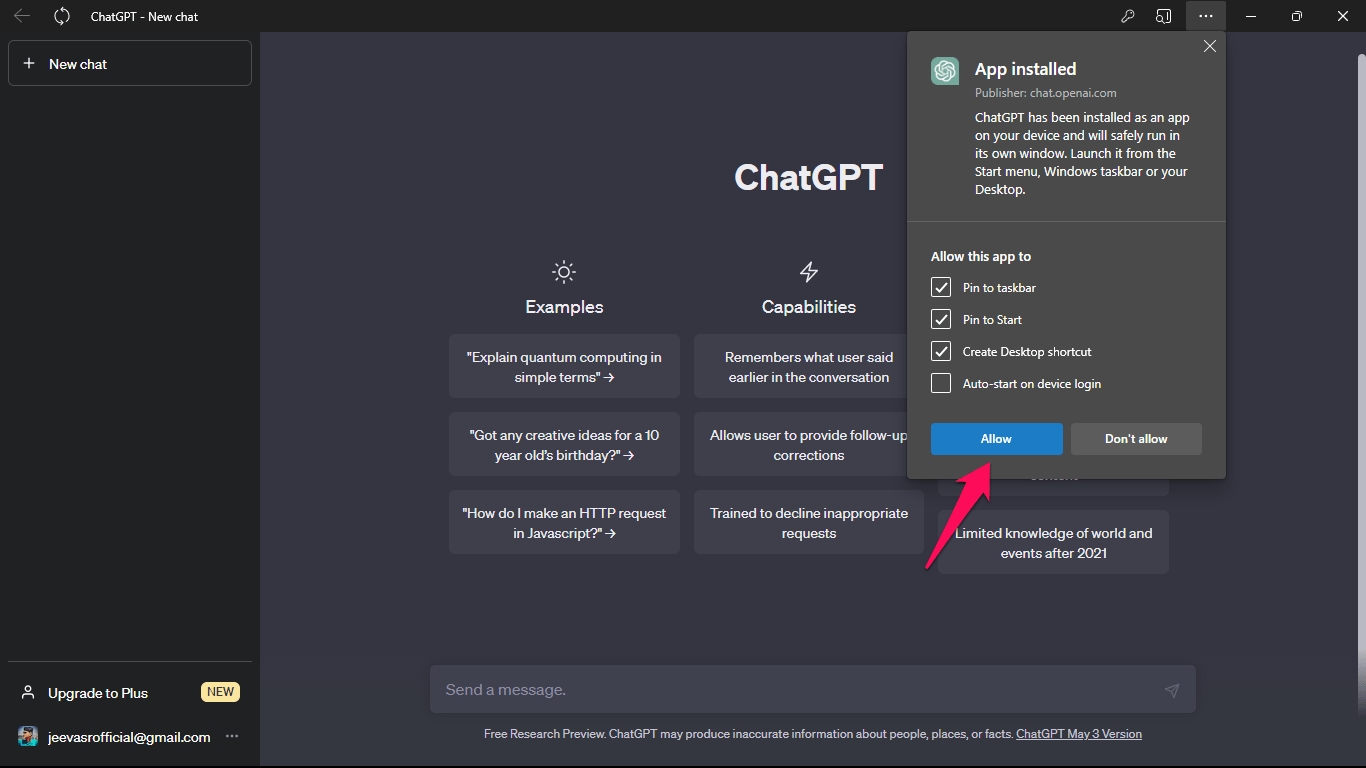Image resolution: width=1366 pixels, height=768 pixels.
Task: Minimize the ChatGPT window
Action: point(1251,16)
